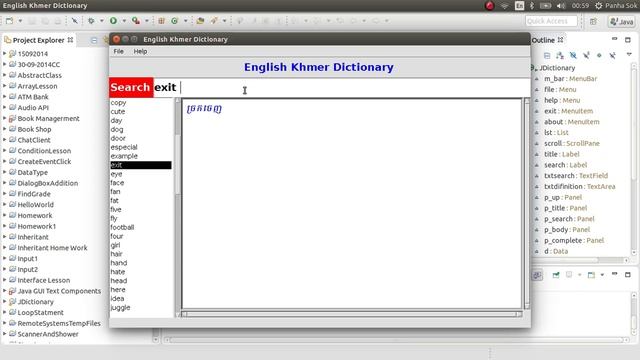Click the clock showing 00:59
The width and height of the screenshot is (640, 360).
tap(580, 6)
